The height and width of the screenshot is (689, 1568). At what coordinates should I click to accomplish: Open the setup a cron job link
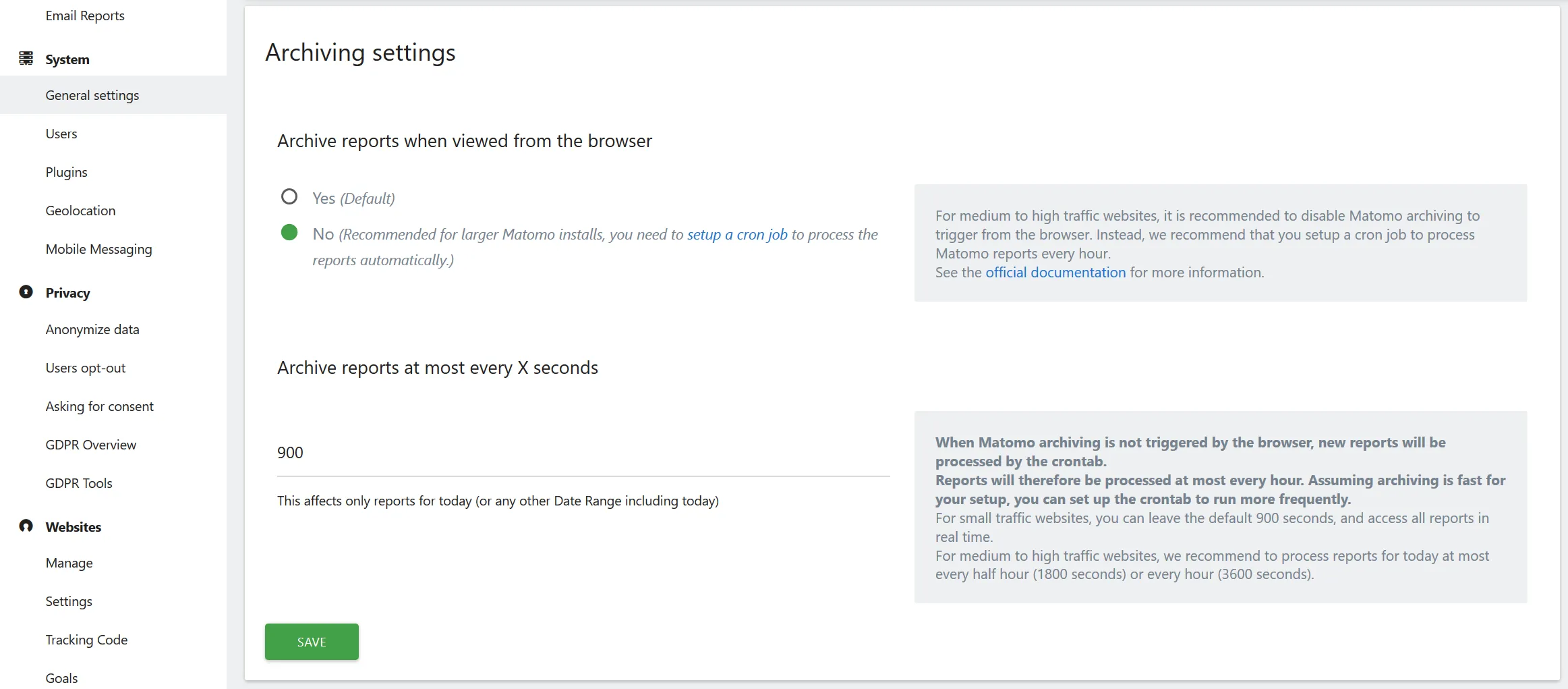(737, 234)
